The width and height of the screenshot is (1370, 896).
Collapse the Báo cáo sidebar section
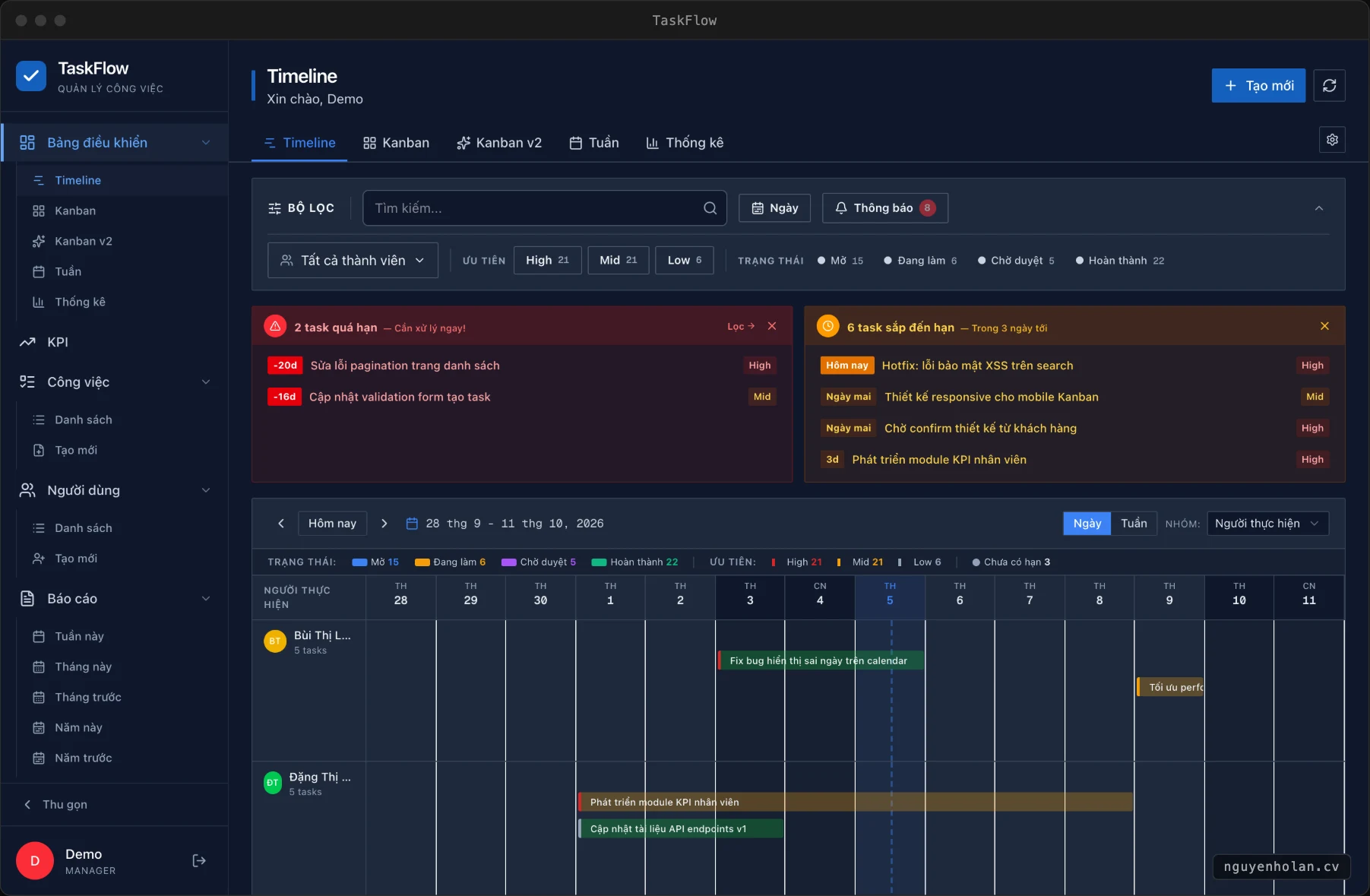point(206,599)
